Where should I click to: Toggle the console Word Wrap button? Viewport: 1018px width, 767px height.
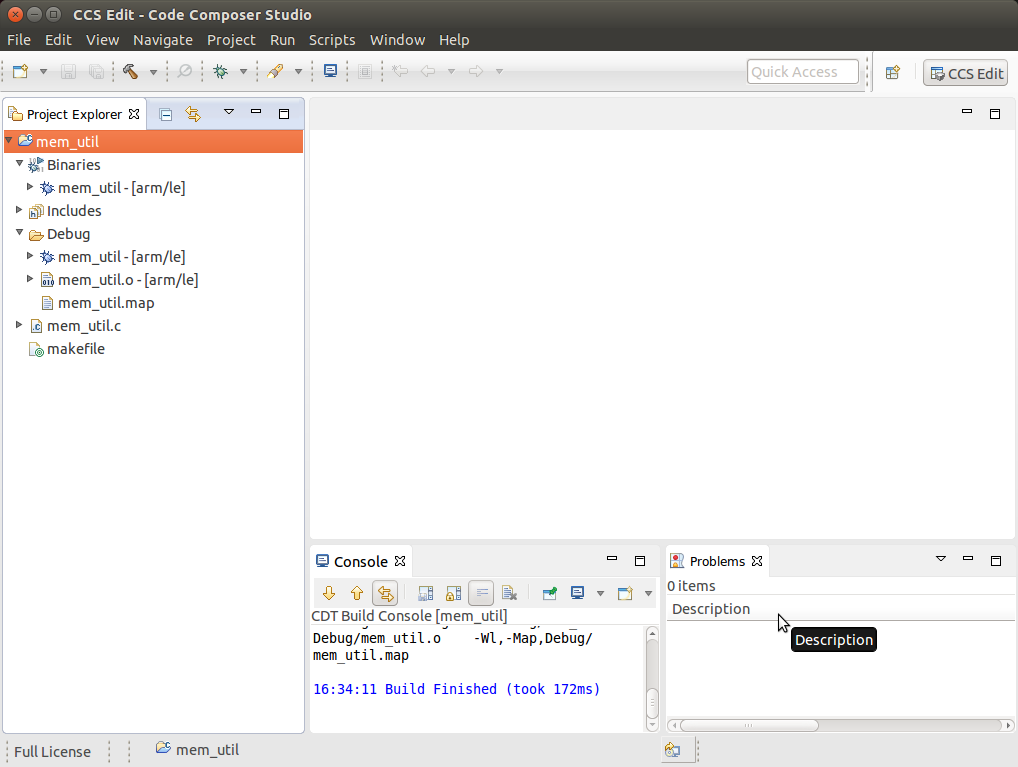pos(481,593)
